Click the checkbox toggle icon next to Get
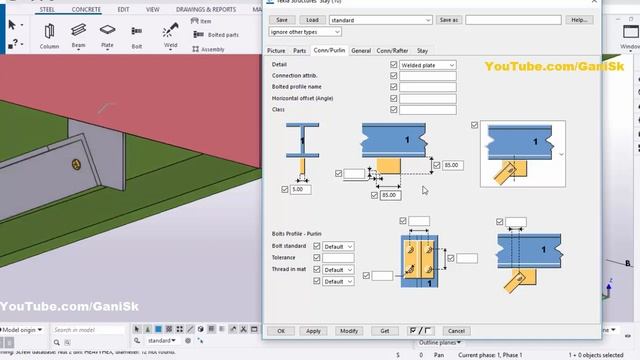 point(420,331)
